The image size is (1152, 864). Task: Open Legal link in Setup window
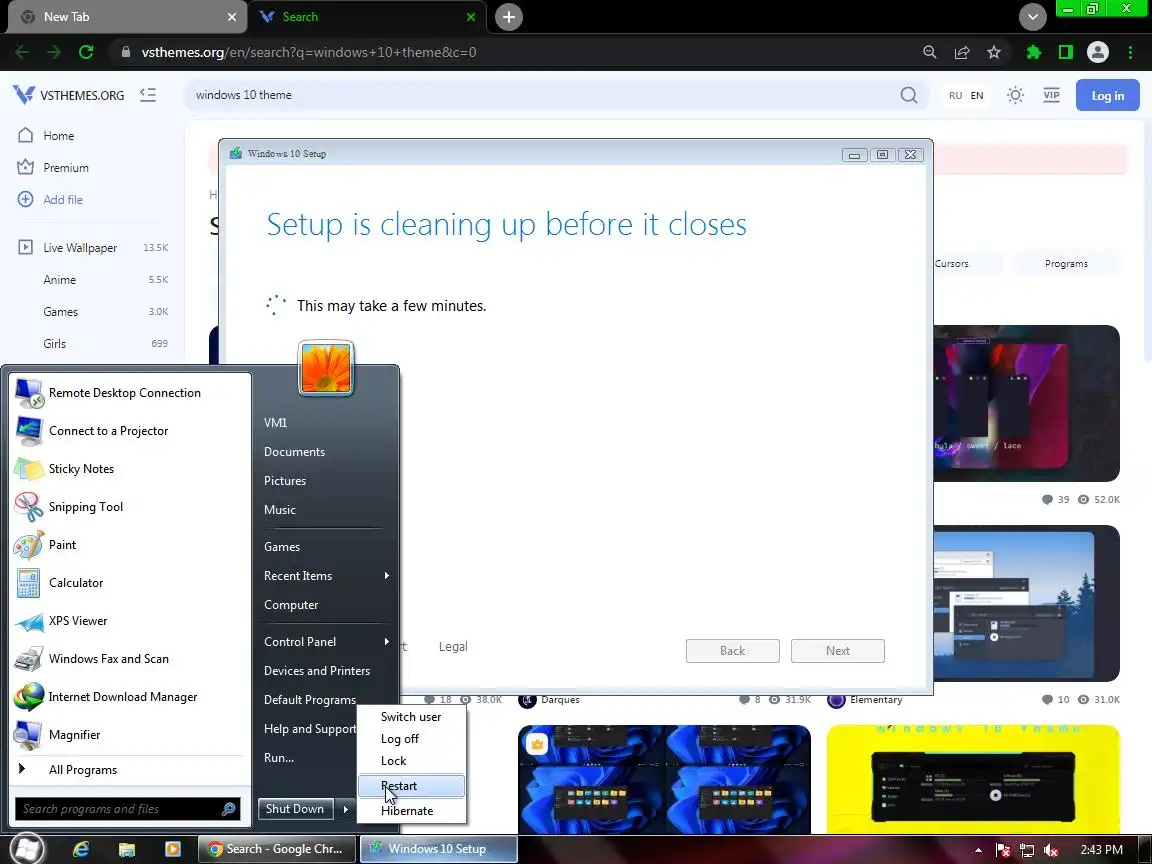(x=453, y=647)
